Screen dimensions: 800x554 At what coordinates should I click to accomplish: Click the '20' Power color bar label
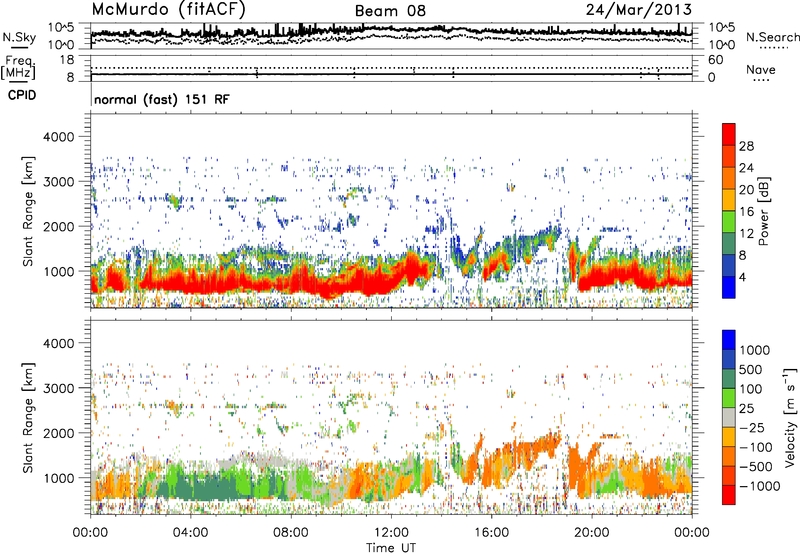point(746,190)
